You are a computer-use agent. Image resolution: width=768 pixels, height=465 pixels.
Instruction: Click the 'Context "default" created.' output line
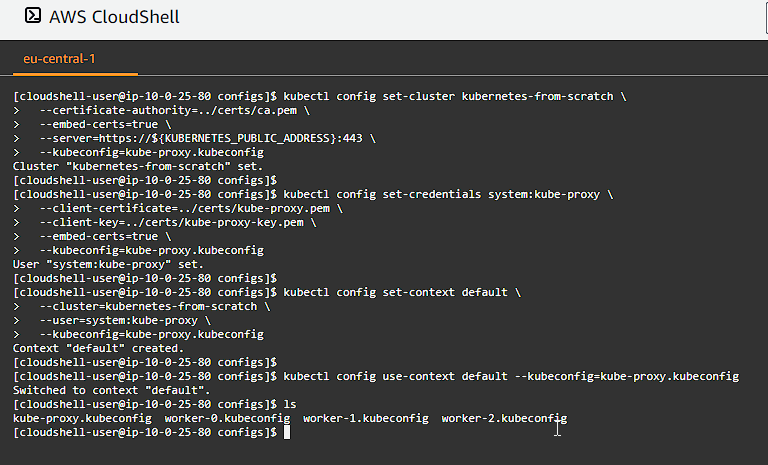[98, 348]
